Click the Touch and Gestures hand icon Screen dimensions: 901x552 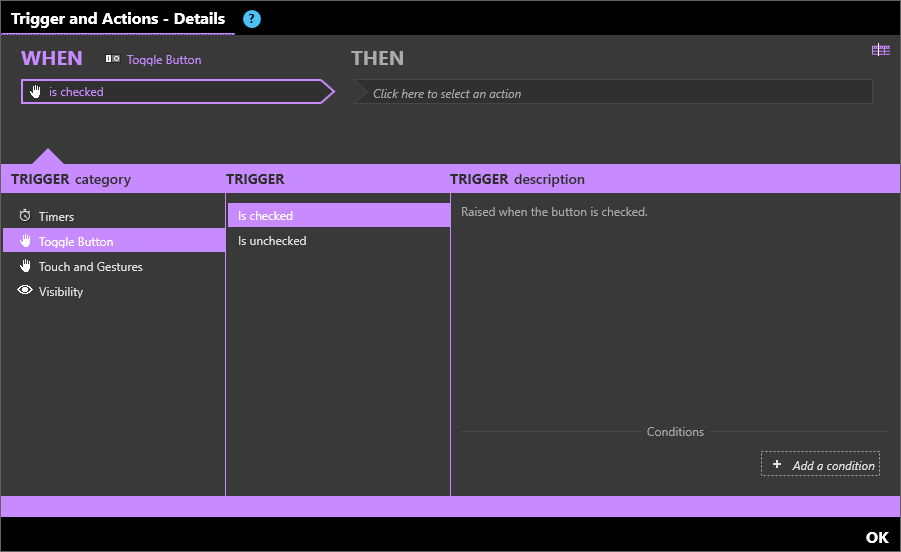25,265
